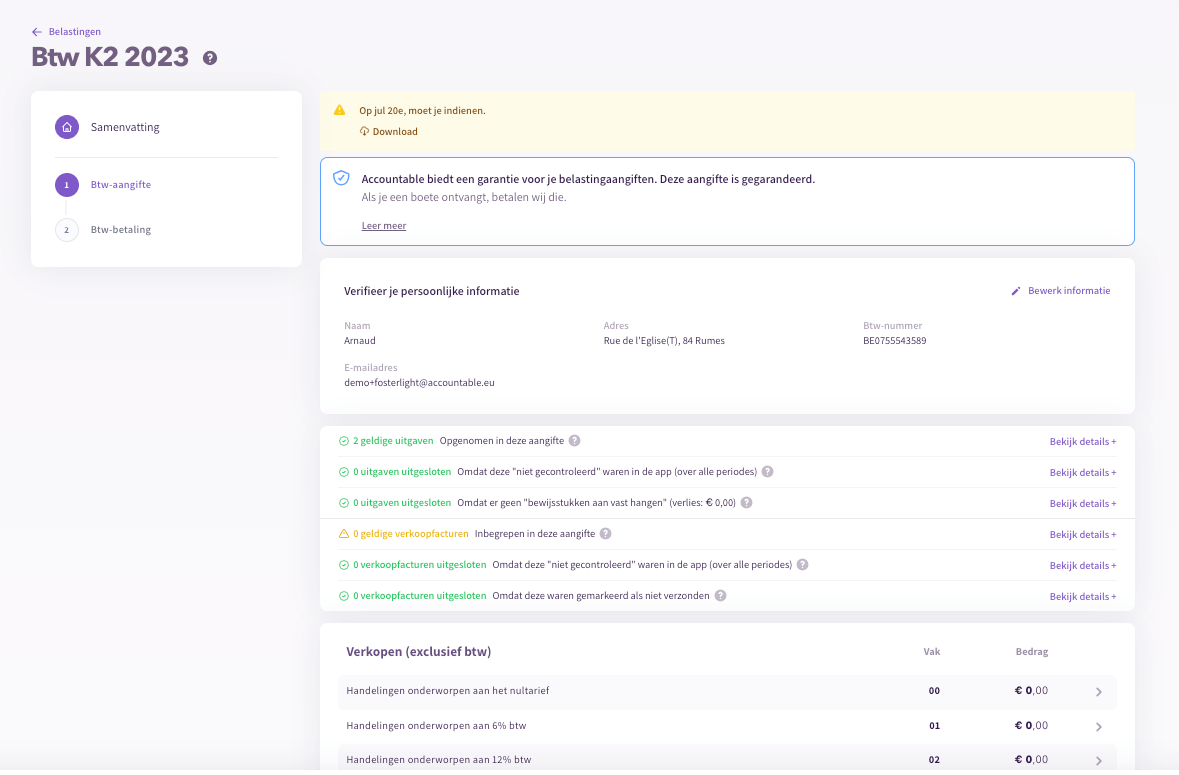This screenshot has width=1179, height=775.
Task: Expand details for 2 geldige uitgaven
Action: coord(1082,441)
